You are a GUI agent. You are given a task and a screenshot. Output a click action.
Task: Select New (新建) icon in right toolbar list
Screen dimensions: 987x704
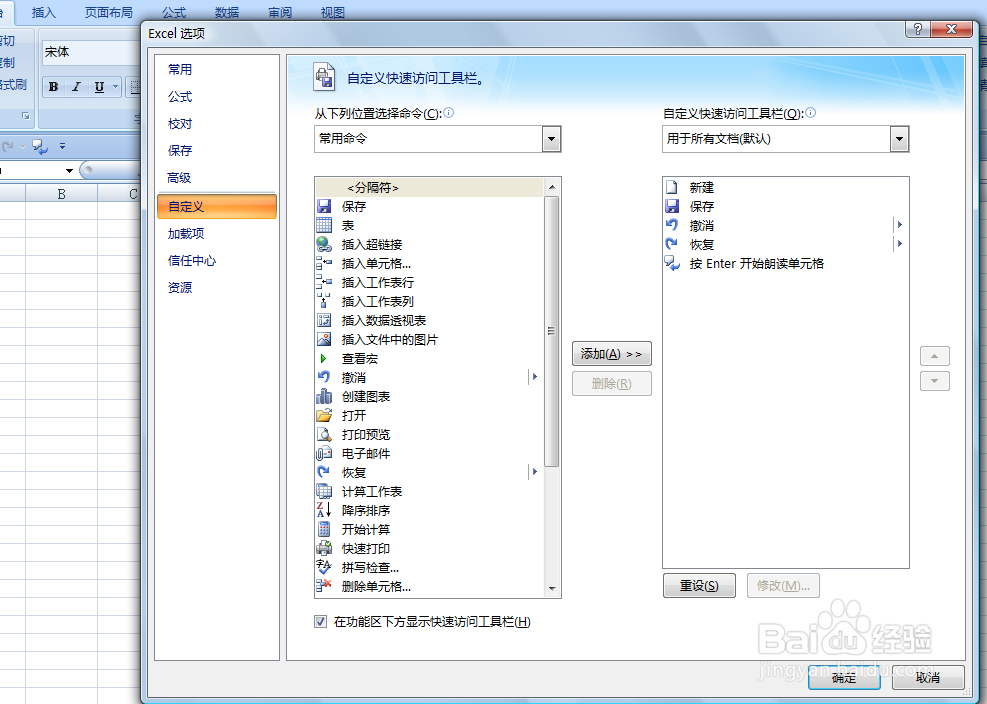coord(672,187)
